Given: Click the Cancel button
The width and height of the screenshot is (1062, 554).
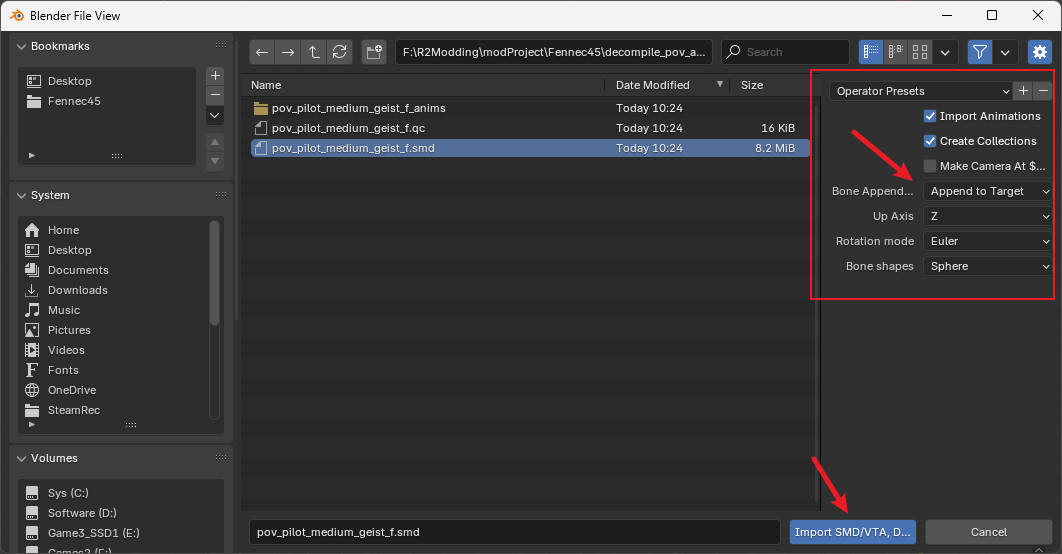Looking at the screenshot, I should click(x=988, y=532).
